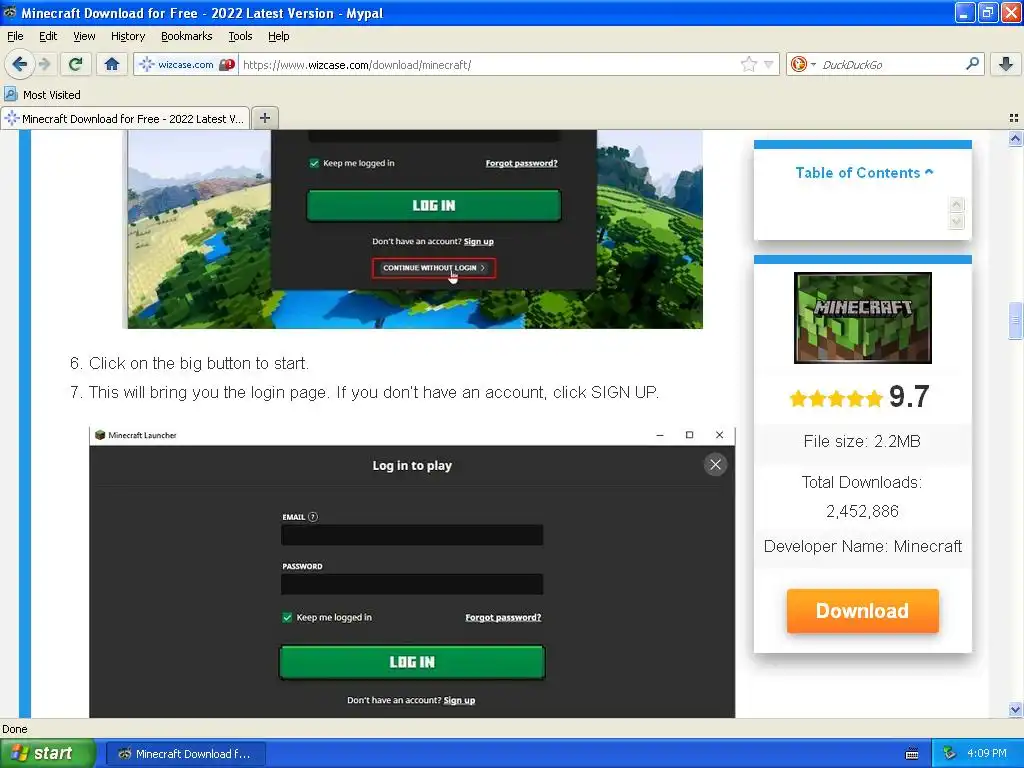The image size is (1024, 768).
Task: Reload the current page
Action: pos(75,64)
